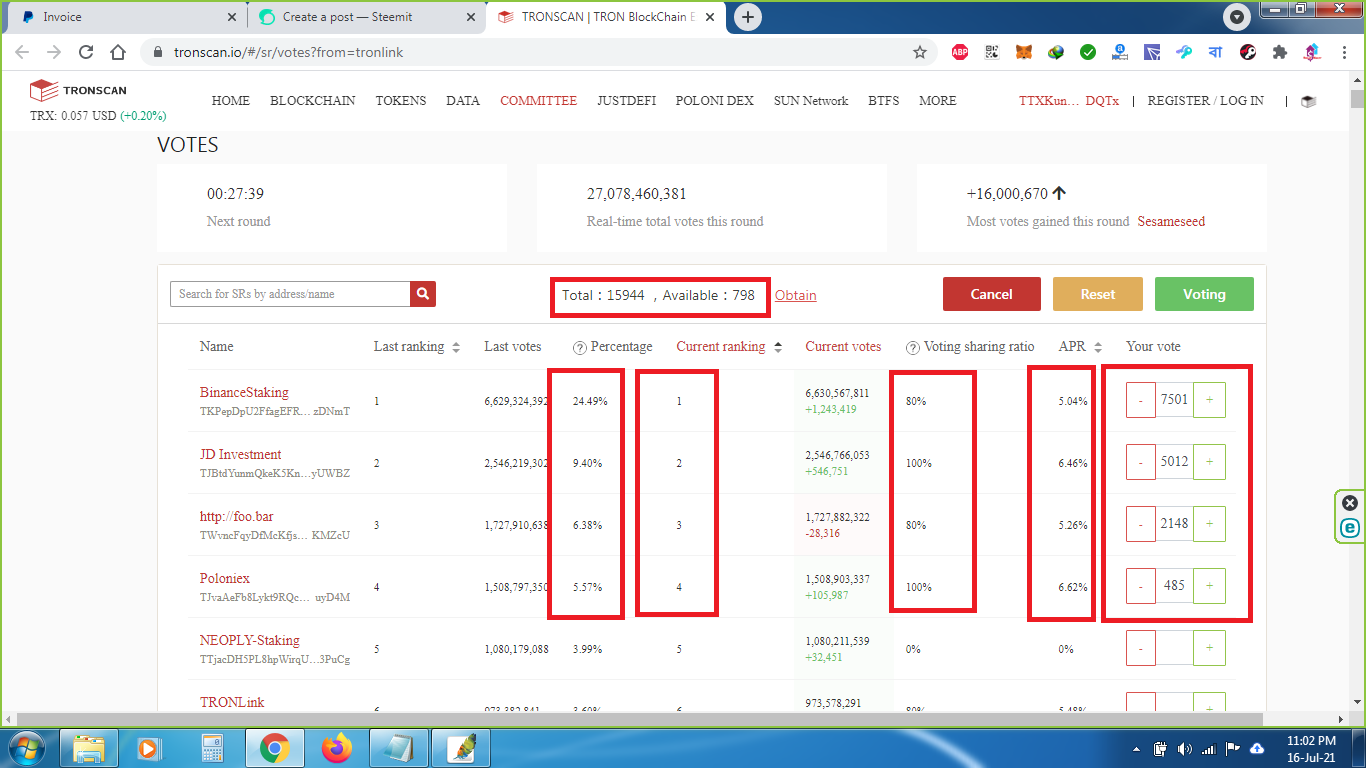Screen dimensions: 1366x768
Task: Increase http://foo.bar vote with plus button
Action: (1209, 524)
